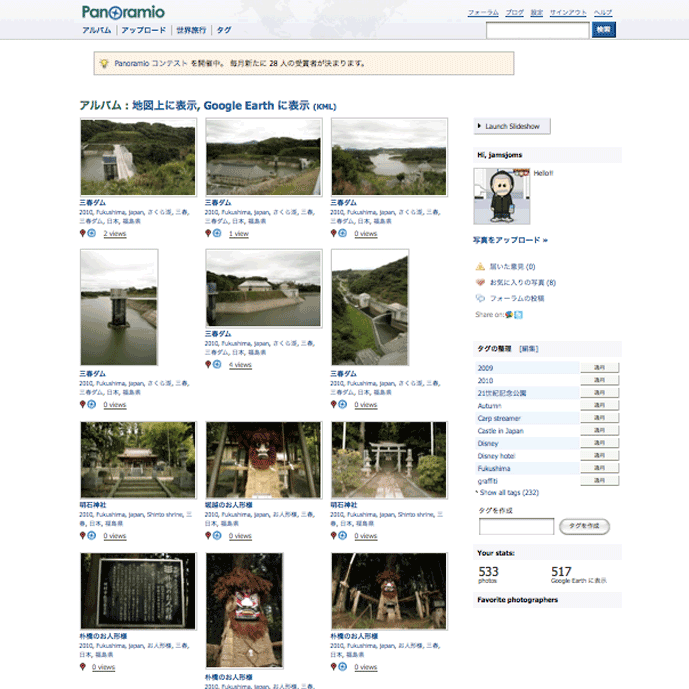Open the torii gate shrine photo thumbnail
This screenshot has height=689, width=689.
point(389,460)
